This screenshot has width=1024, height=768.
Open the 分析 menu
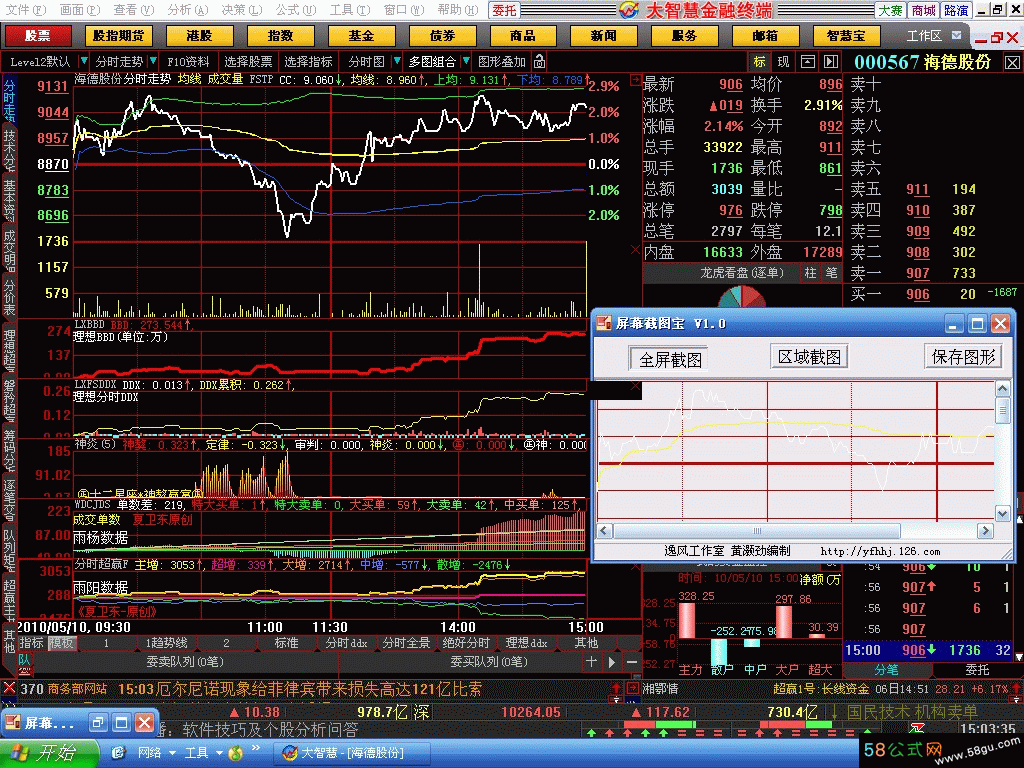(187, 10)
